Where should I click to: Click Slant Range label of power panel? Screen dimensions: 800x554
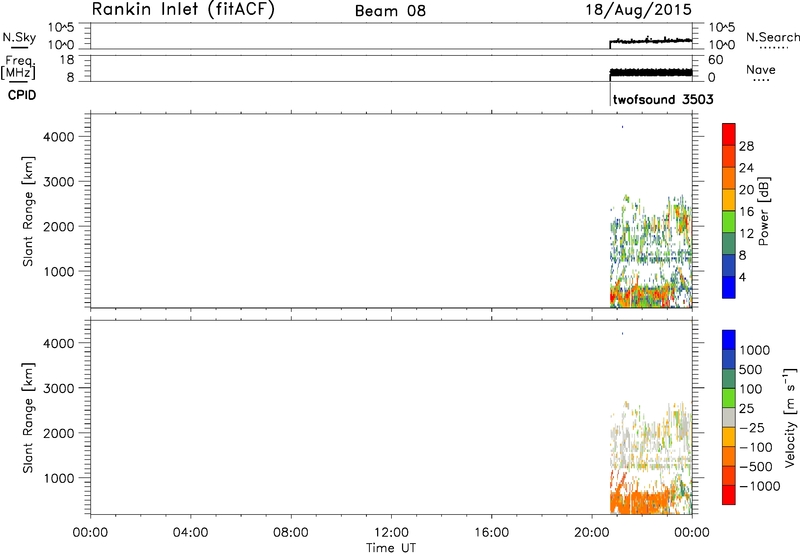click(28, 211)
